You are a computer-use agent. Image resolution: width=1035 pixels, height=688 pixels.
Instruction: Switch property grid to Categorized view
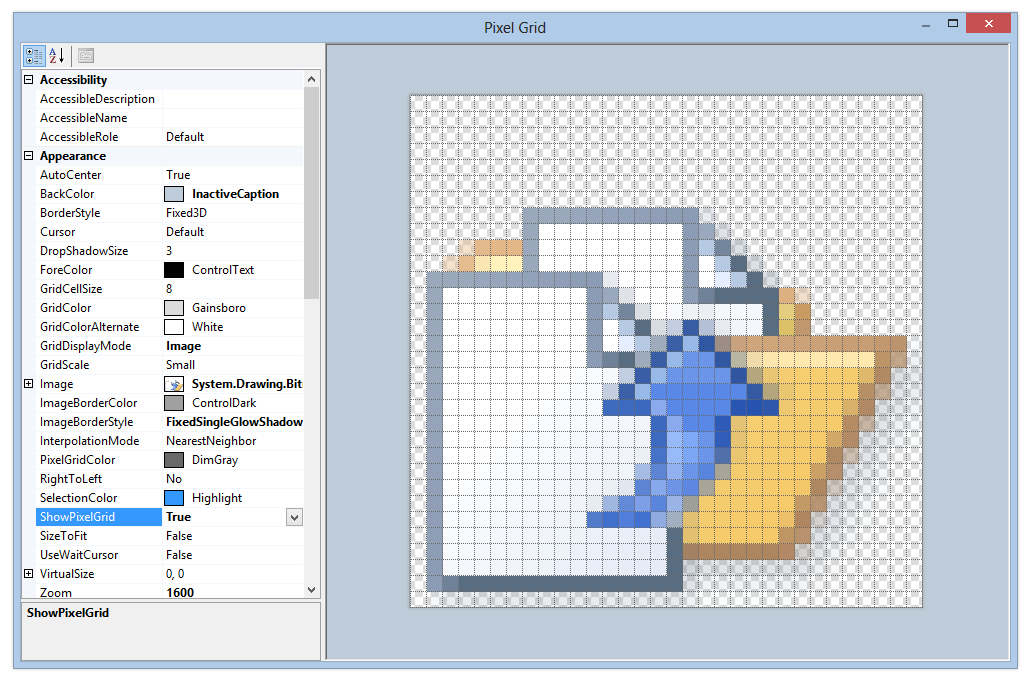point(34,56)
